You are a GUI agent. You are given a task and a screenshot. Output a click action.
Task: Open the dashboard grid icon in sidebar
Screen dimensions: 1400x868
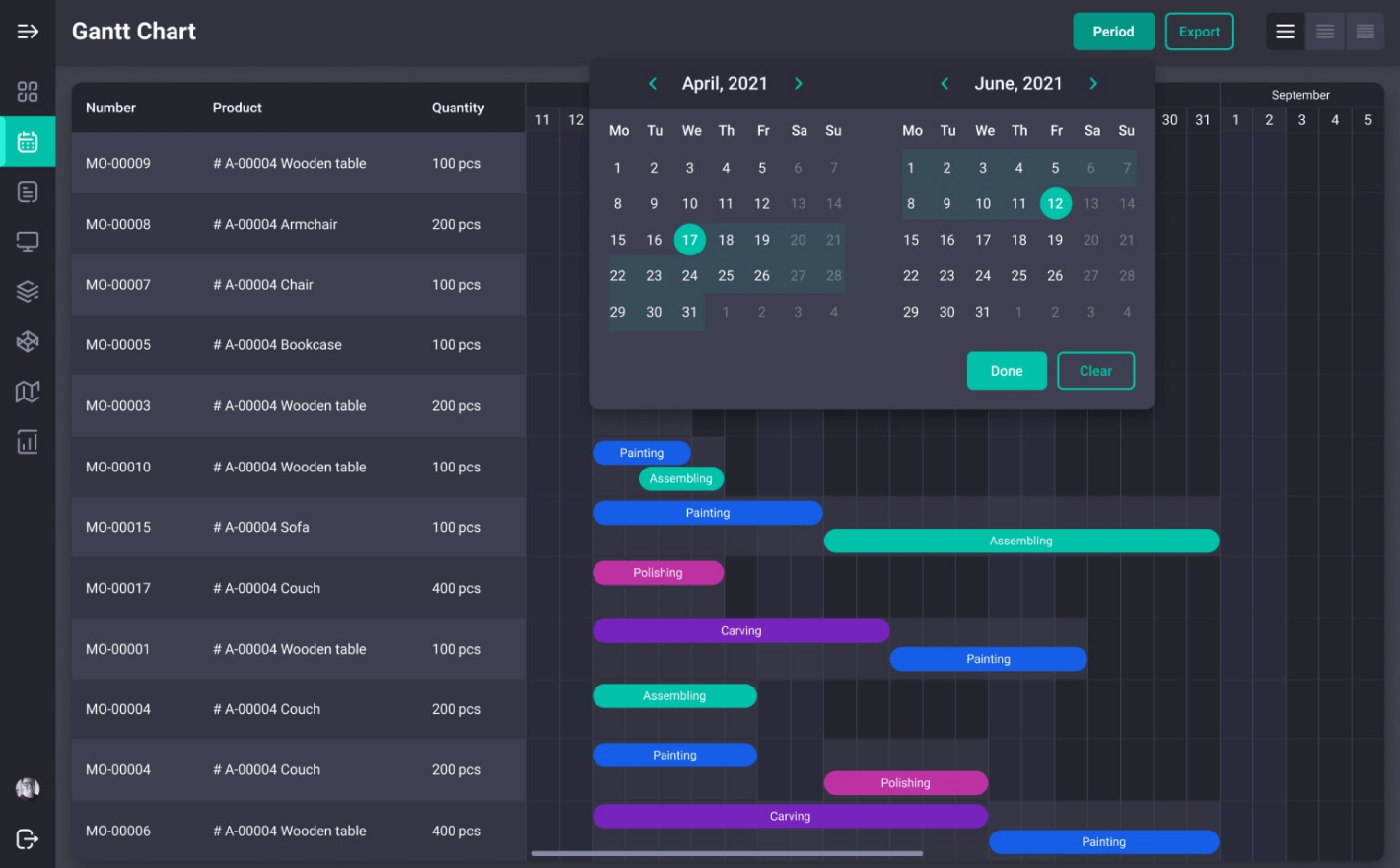(28, 92)
